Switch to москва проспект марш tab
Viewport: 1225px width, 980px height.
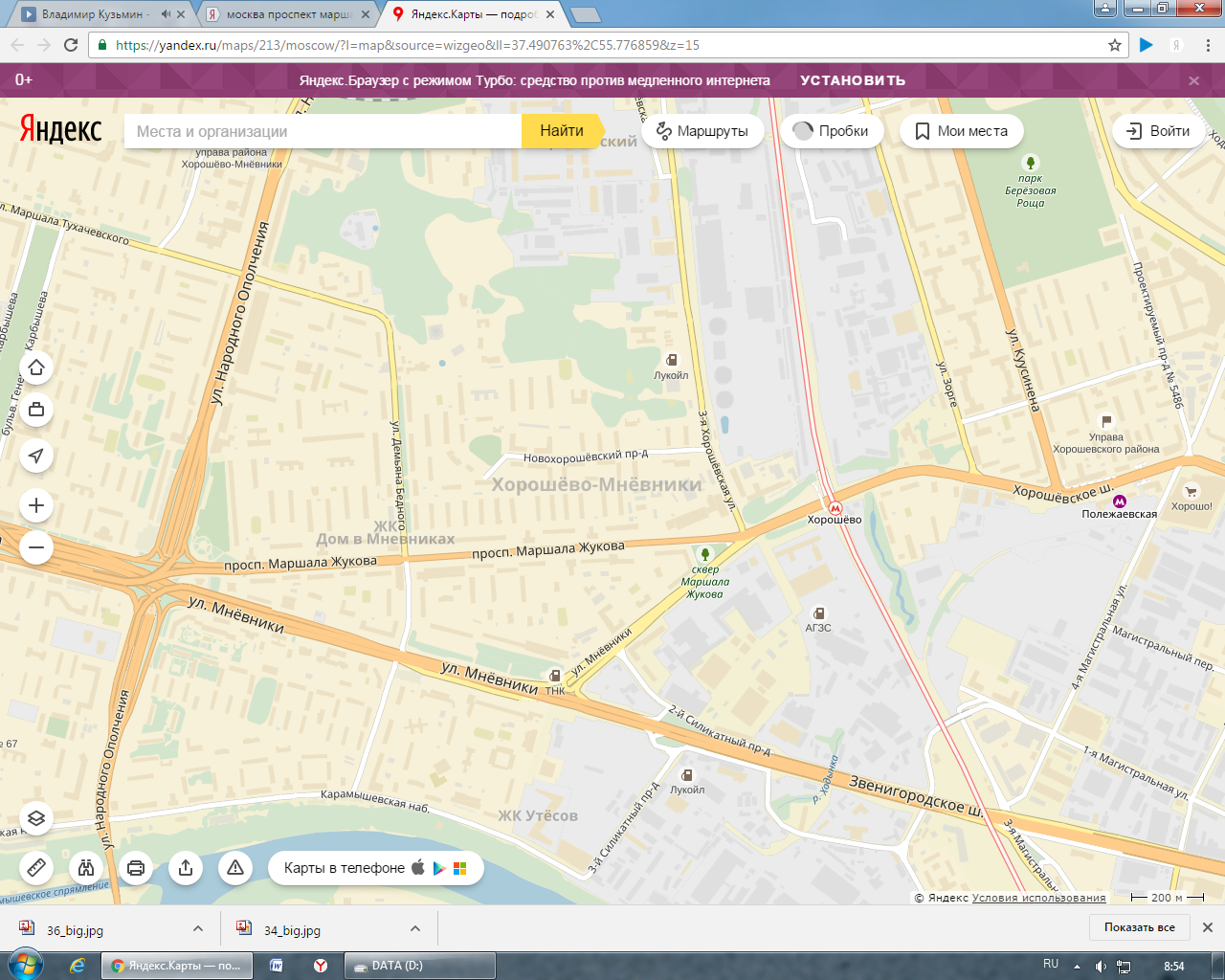tap(289, 14)
